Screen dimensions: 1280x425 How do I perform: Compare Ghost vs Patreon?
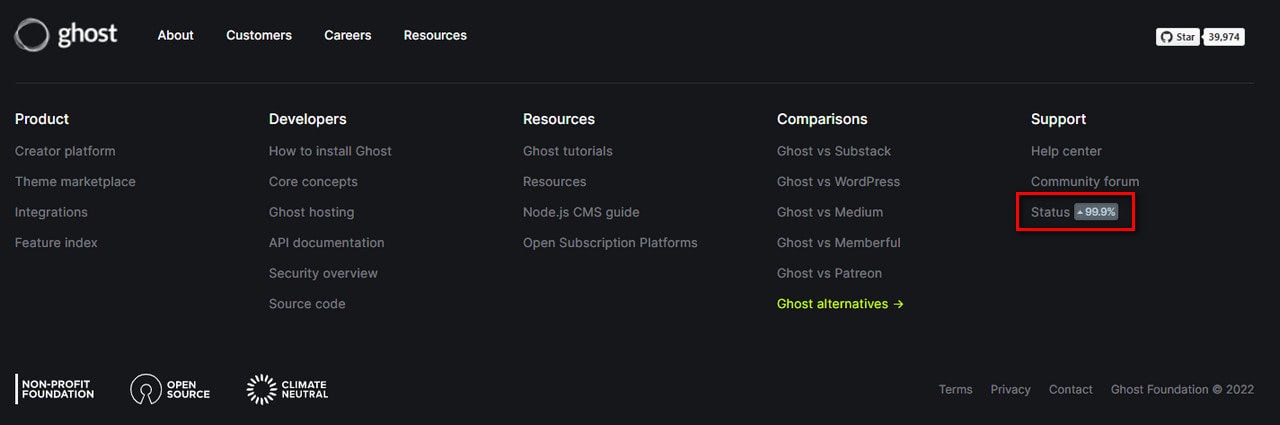click(x=829, y=273)
